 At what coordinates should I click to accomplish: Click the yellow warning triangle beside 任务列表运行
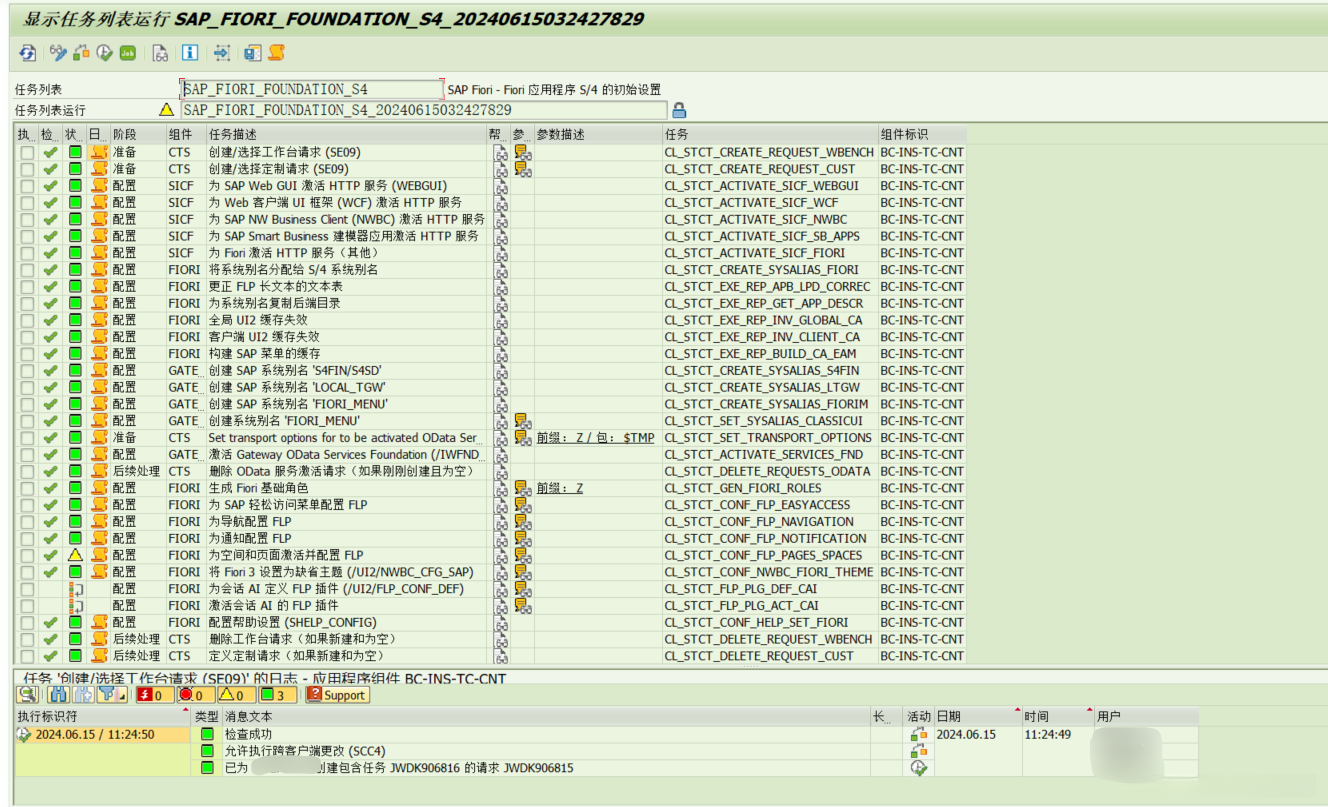(x=166, y=110)
